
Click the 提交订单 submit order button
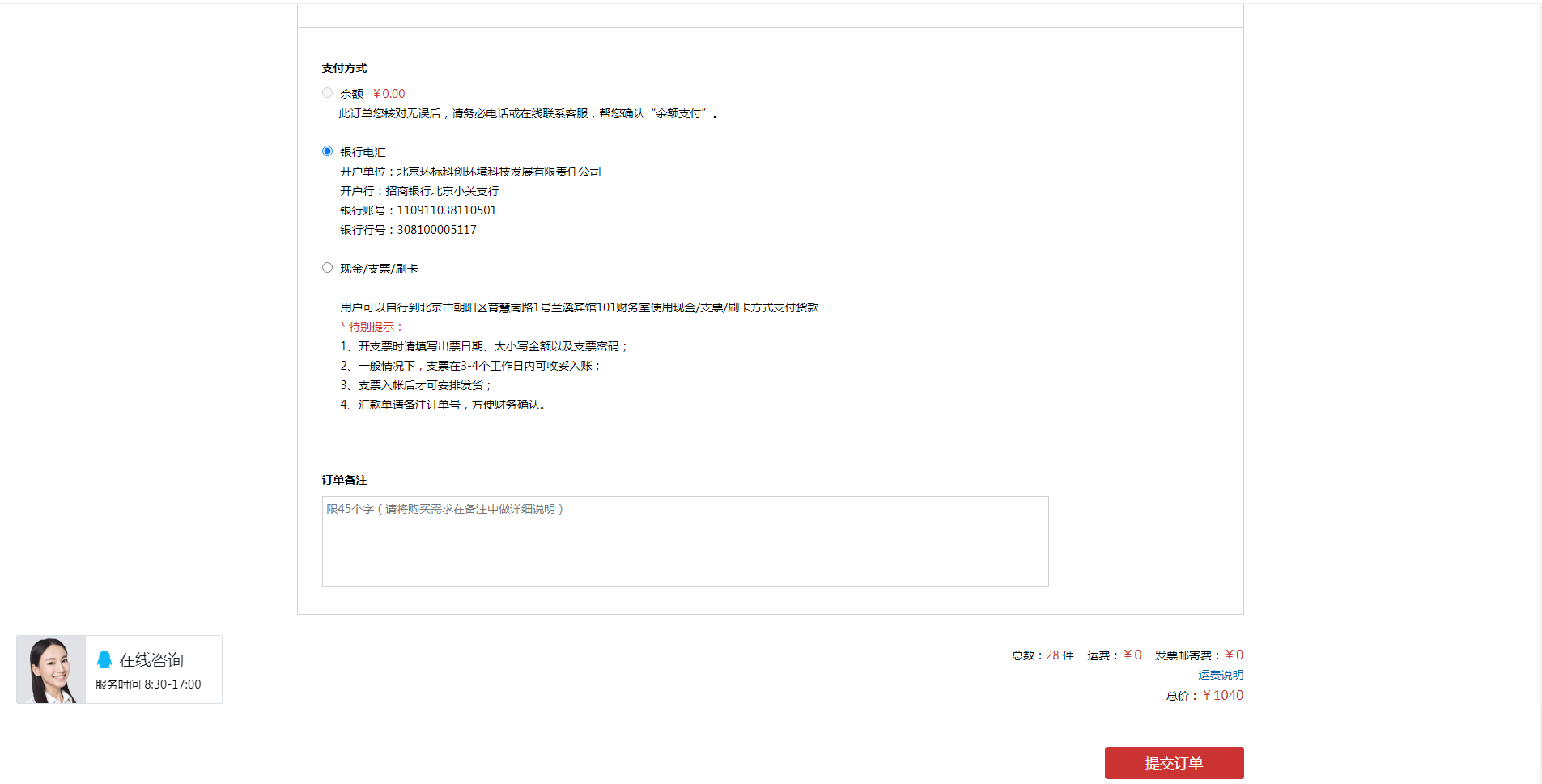point(1174,763)
